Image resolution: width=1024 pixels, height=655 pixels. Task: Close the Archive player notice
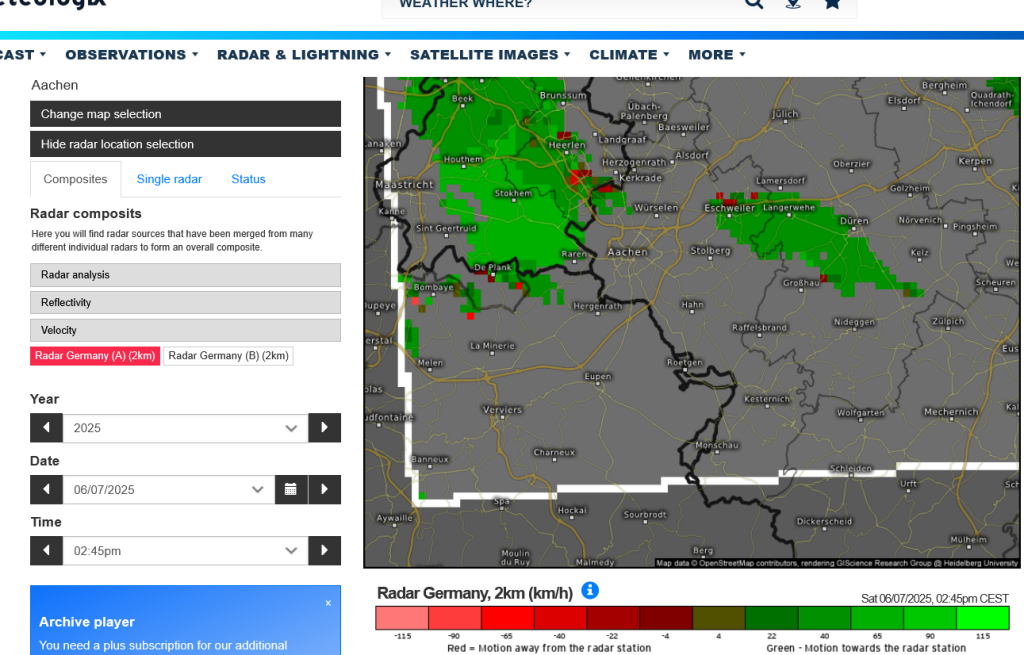tap(328, 603)
